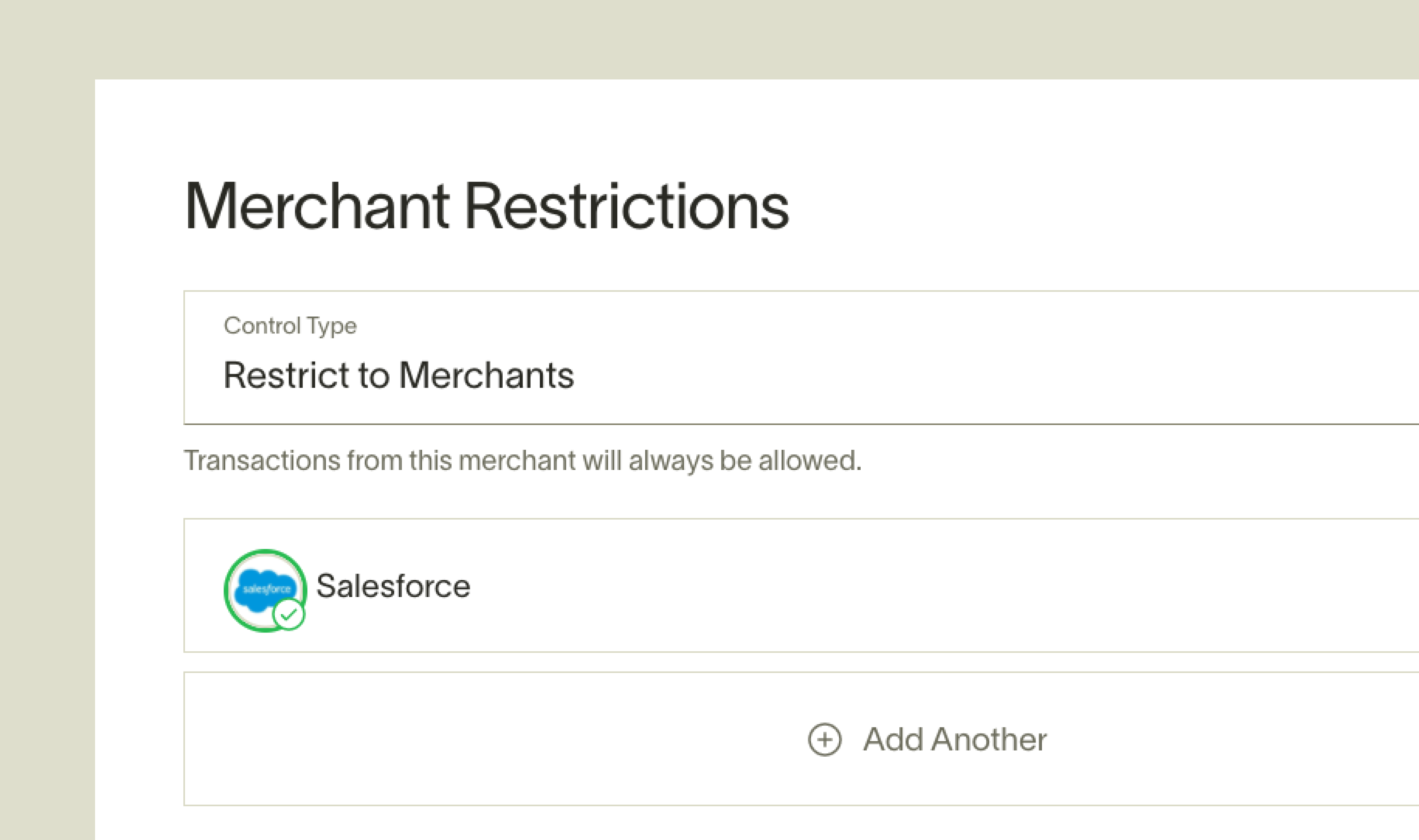
Task: Click the Salesforce cloud logo
Action: point(264,589)
